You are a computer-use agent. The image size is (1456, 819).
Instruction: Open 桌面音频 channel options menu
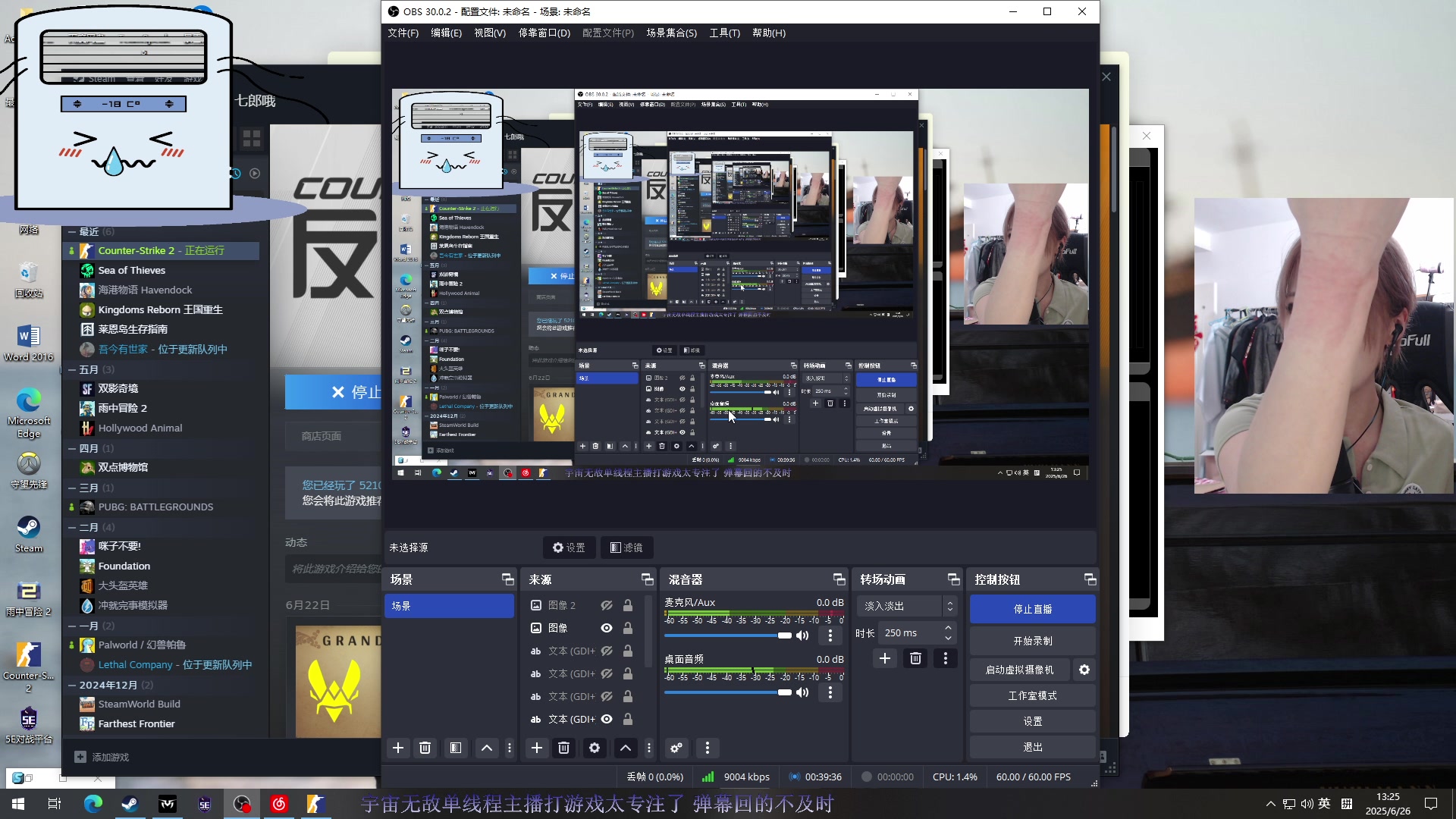click(830, 692)
